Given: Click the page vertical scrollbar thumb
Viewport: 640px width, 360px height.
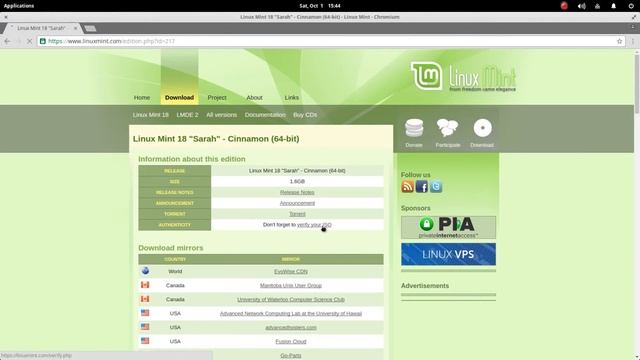Looking at the screenshot, I should pos(637,84).
